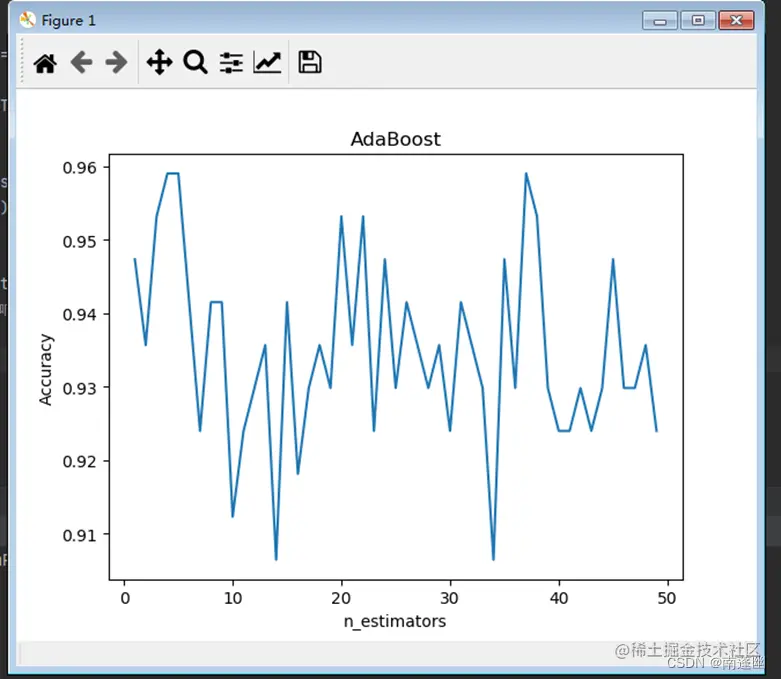Click the Figure 1 title bar text
This screenshot has width=781, height=679.
click(x=68, y=20)
